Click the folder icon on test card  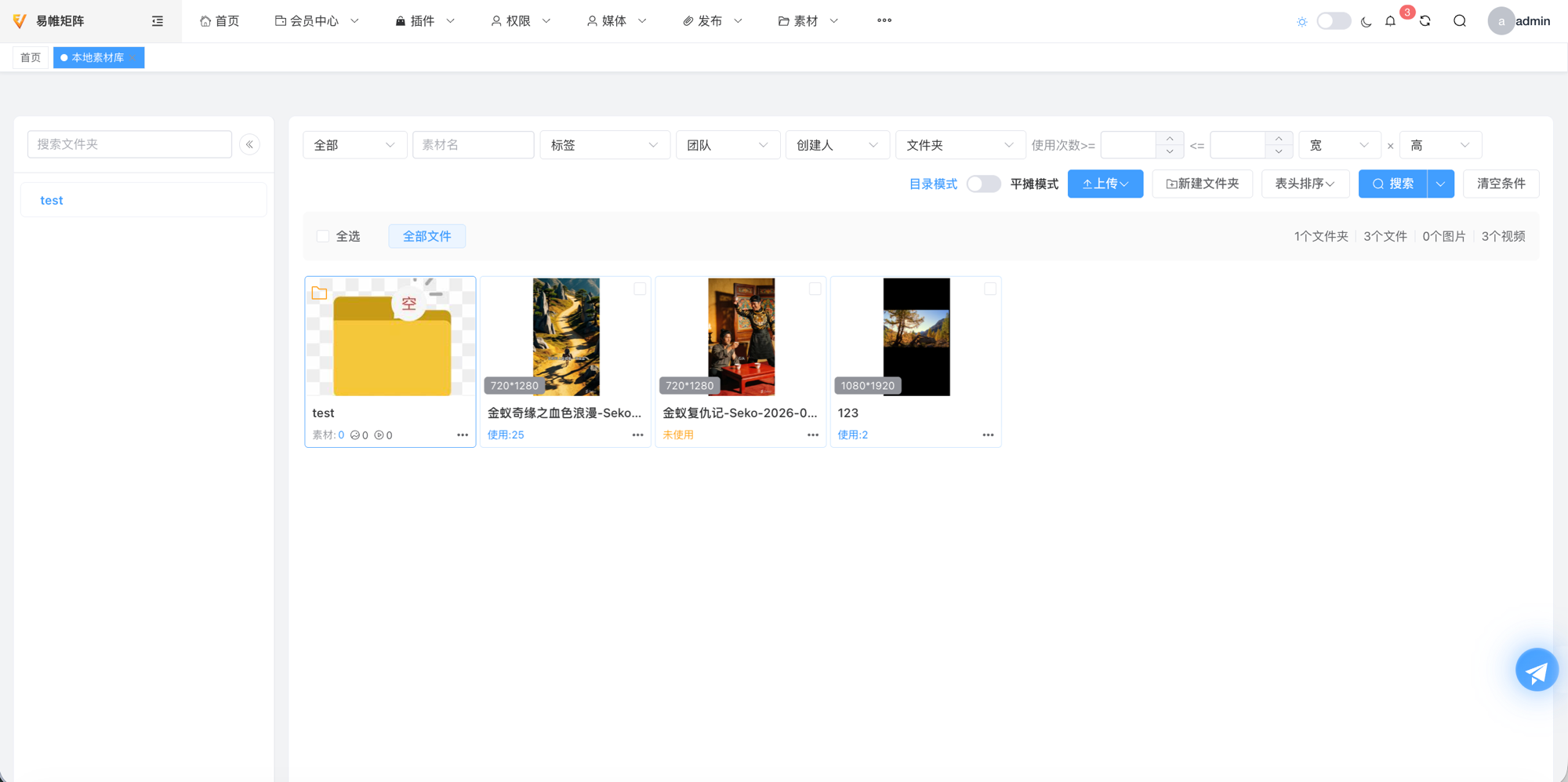point(319,293)
